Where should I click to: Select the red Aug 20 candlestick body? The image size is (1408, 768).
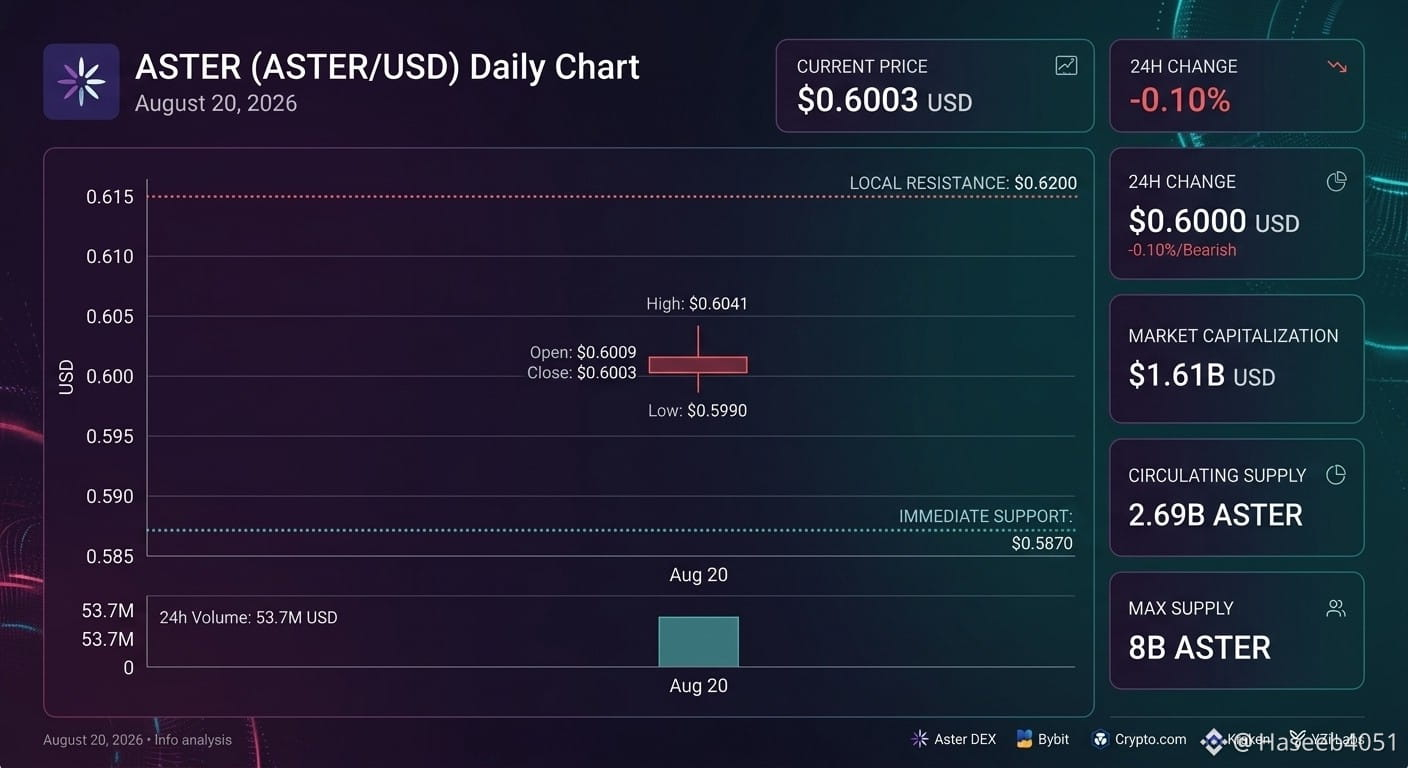[x=698, y=365]
